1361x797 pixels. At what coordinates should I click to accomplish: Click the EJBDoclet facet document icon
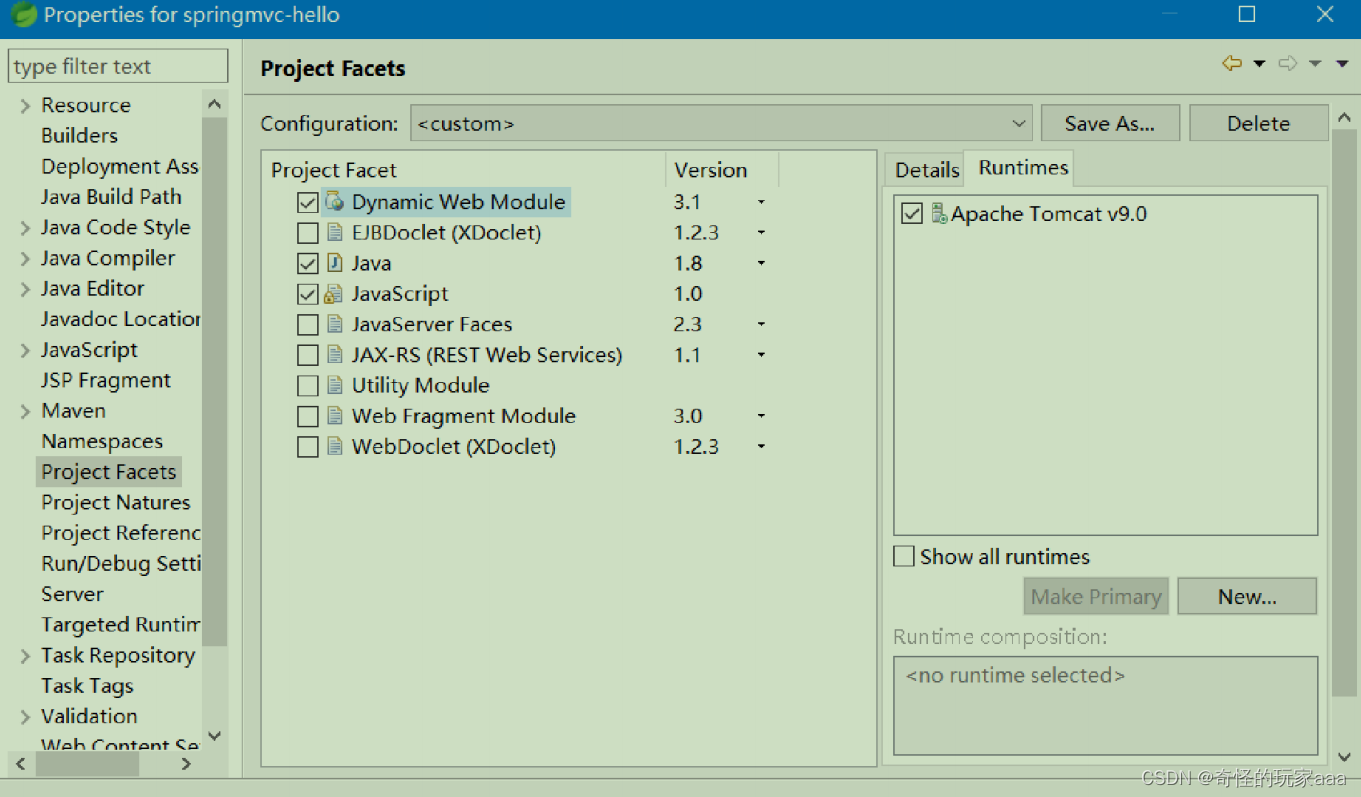point(336,233)
